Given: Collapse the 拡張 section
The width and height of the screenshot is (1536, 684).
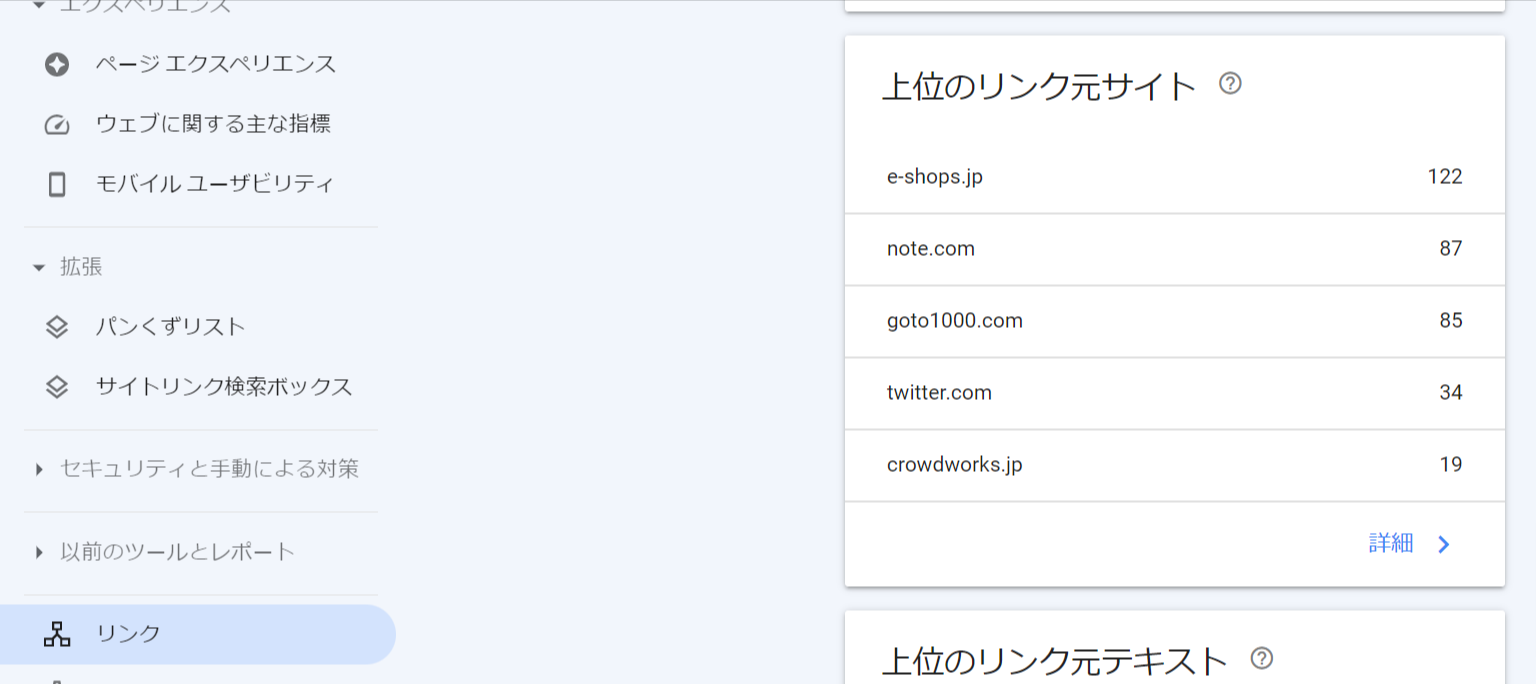Looking at the screenshot, I should coord(39,268).
